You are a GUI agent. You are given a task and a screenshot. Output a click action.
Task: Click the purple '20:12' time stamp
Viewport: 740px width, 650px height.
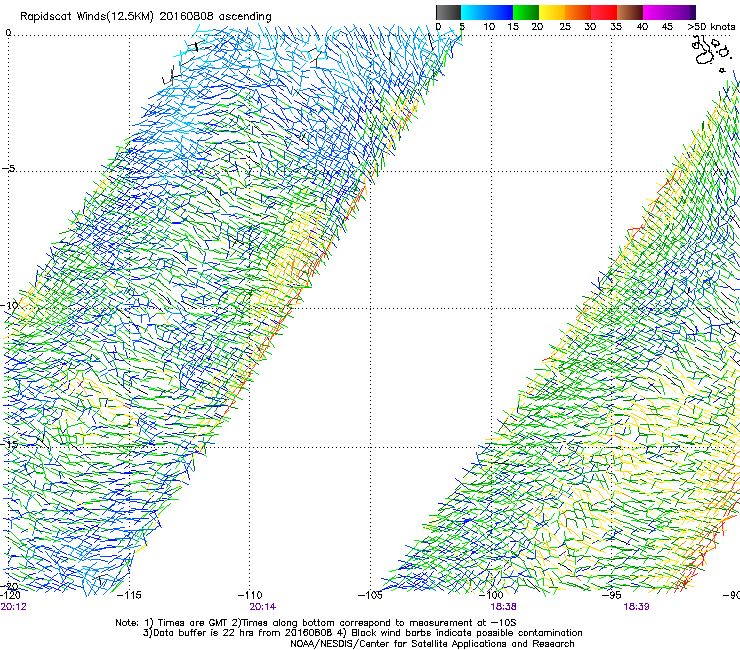(13, 607)
